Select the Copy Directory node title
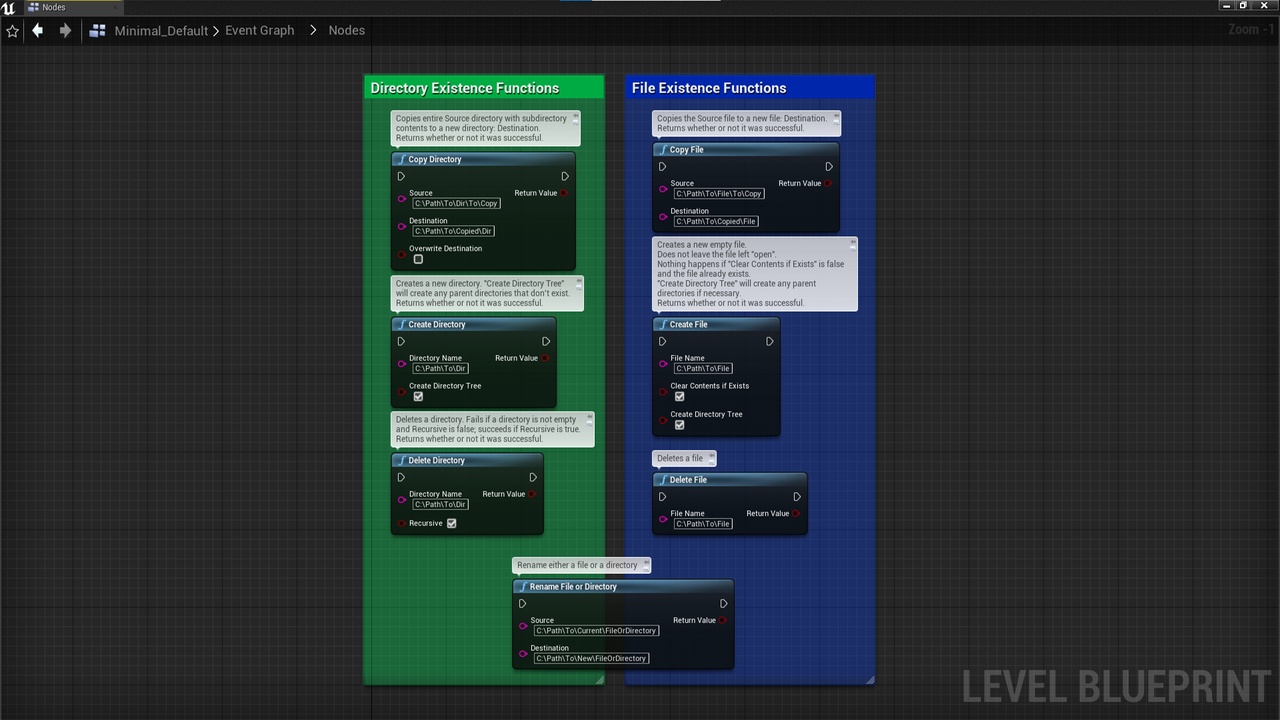 point(435,159)
